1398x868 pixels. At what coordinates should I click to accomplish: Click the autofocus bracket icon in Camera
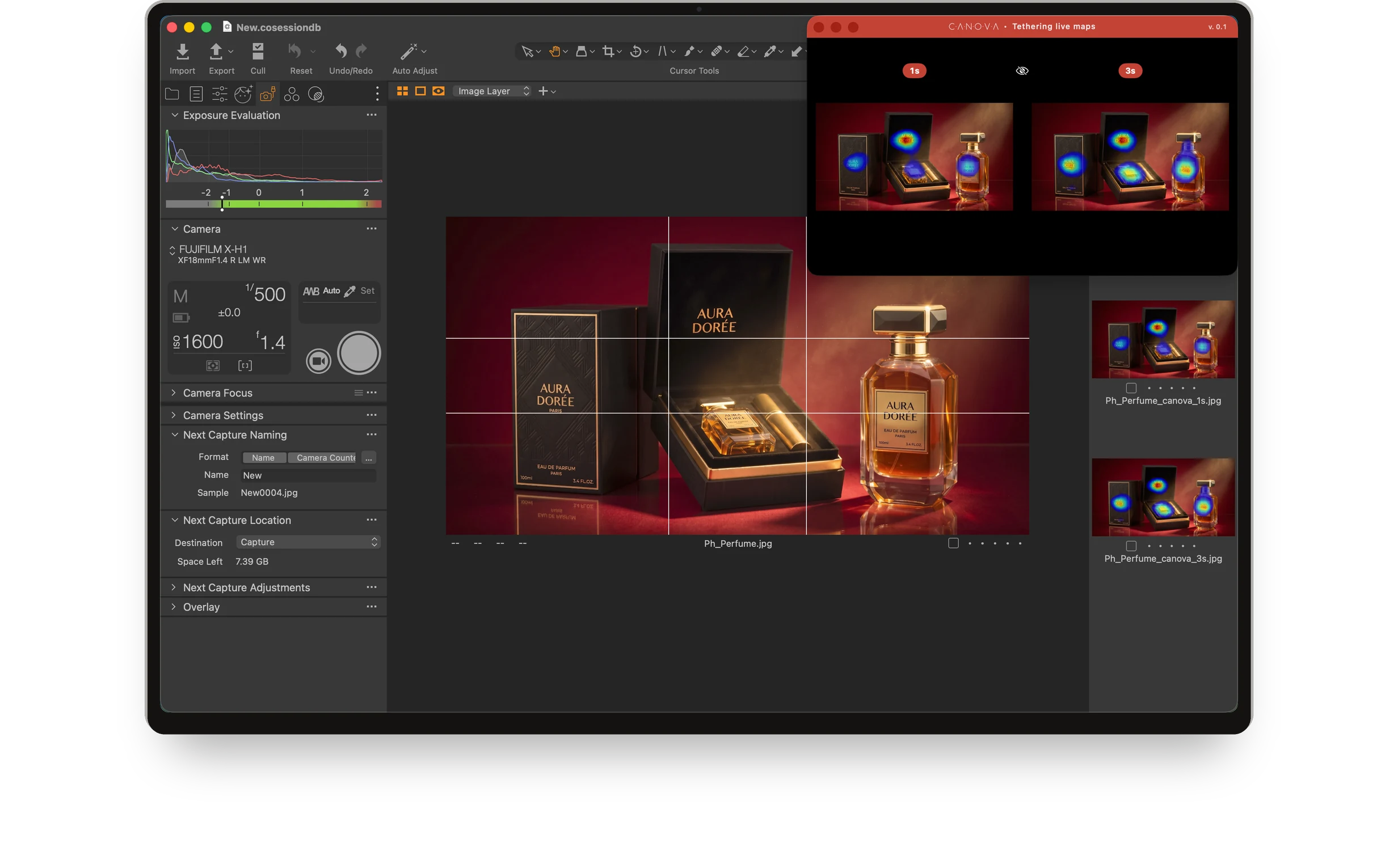[246, 366]
